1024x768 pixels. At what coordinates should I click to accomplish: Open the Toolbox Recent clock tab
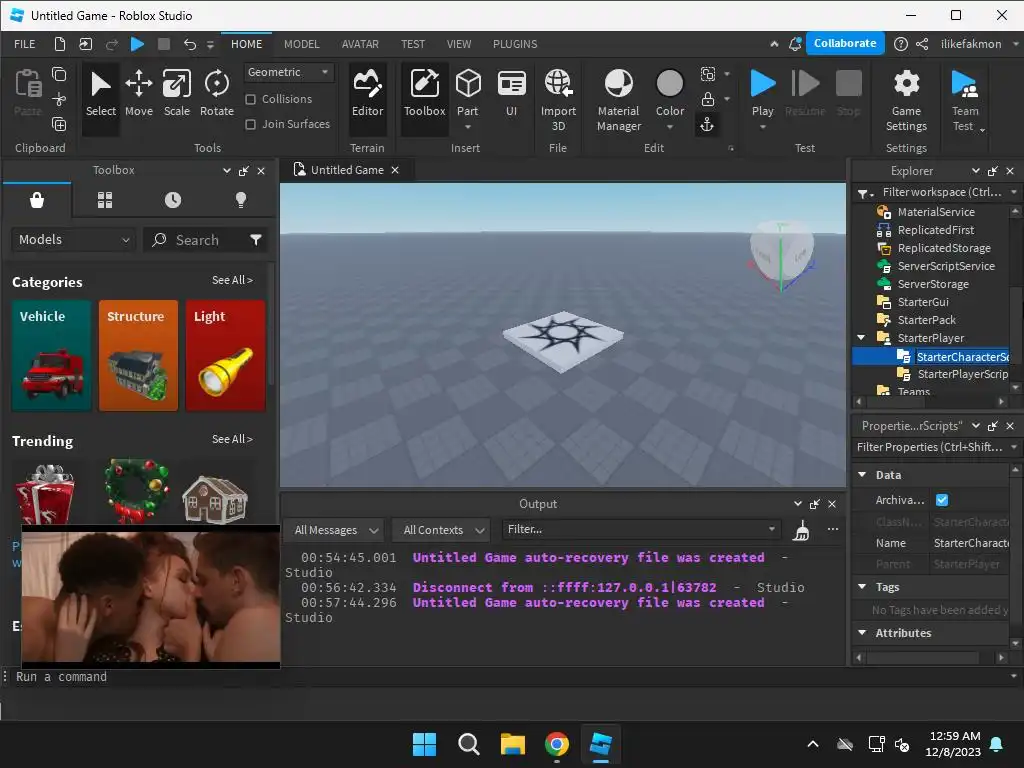pos(172,200)
